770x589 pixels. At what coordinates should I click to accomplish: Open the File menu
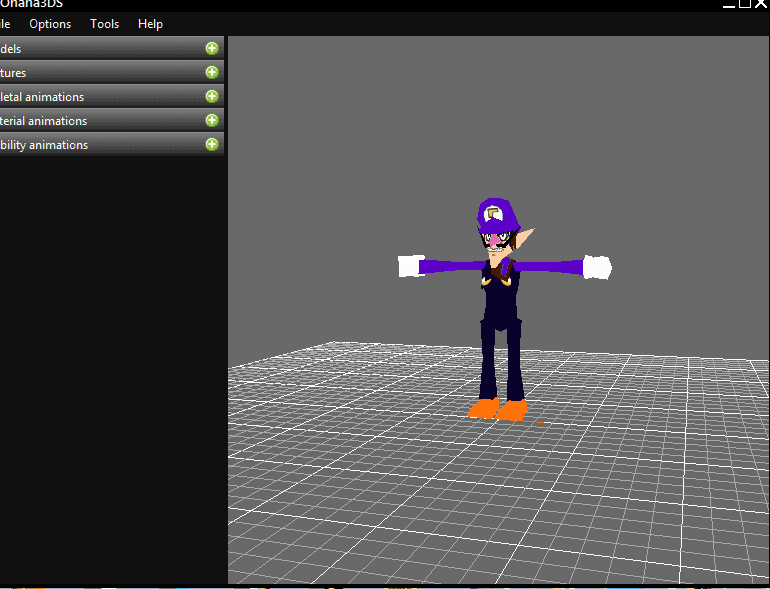pyautogui.click(x=5, y=24)
